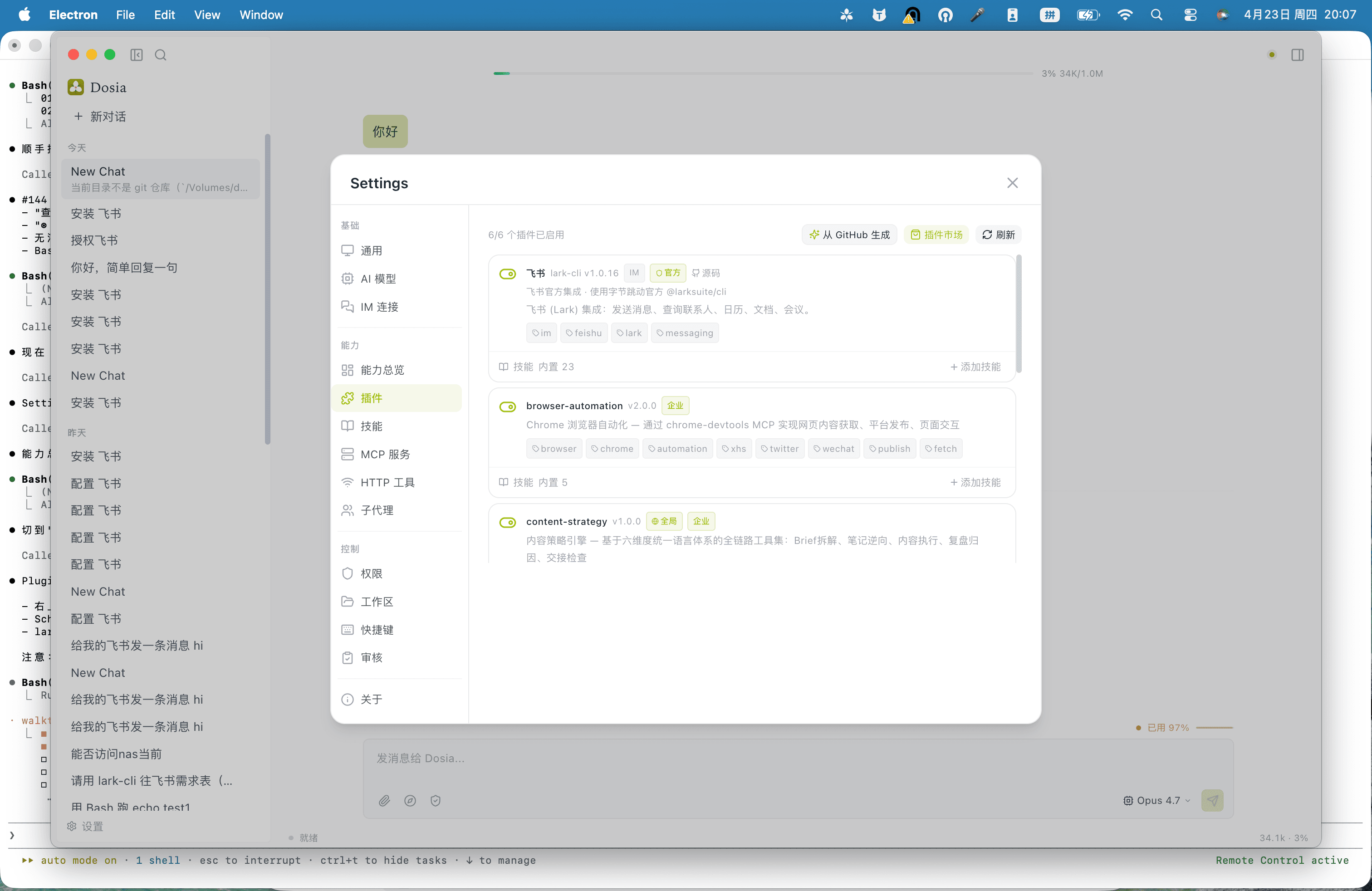Click the chrome tag on browser-automation
Screen dimensions: 1372x891
(x=612, y=448)
